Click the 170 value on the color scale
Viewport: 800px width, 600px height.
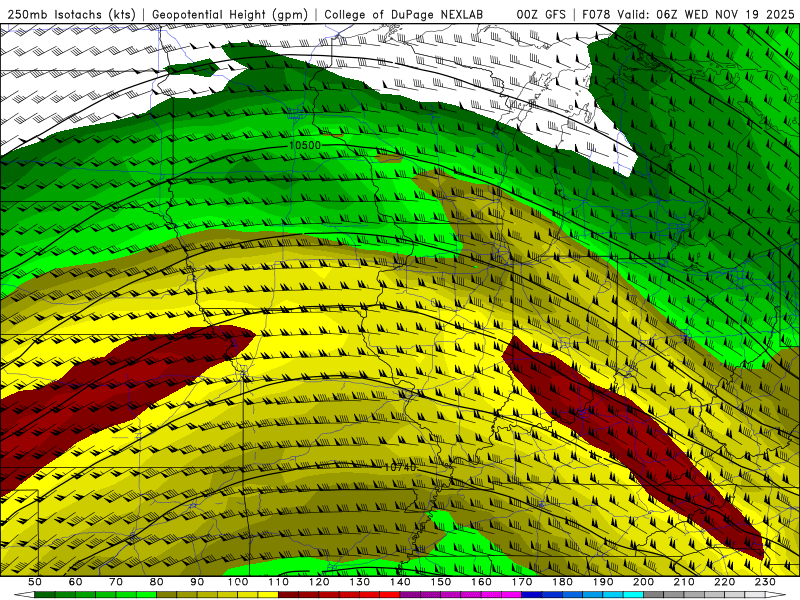(521, 582)
